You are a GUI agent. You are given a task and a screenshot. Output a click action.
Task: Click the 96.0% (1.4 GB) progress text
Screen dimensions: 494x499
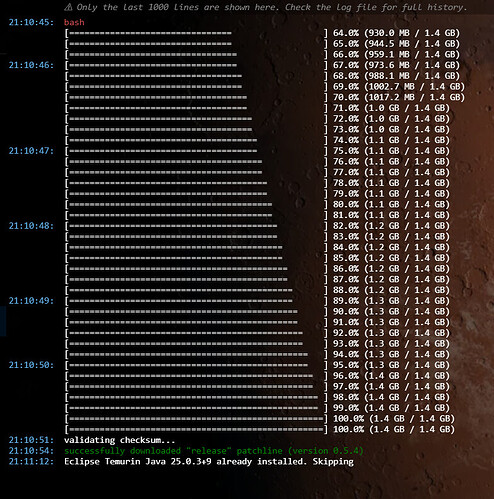pos(391,376)
